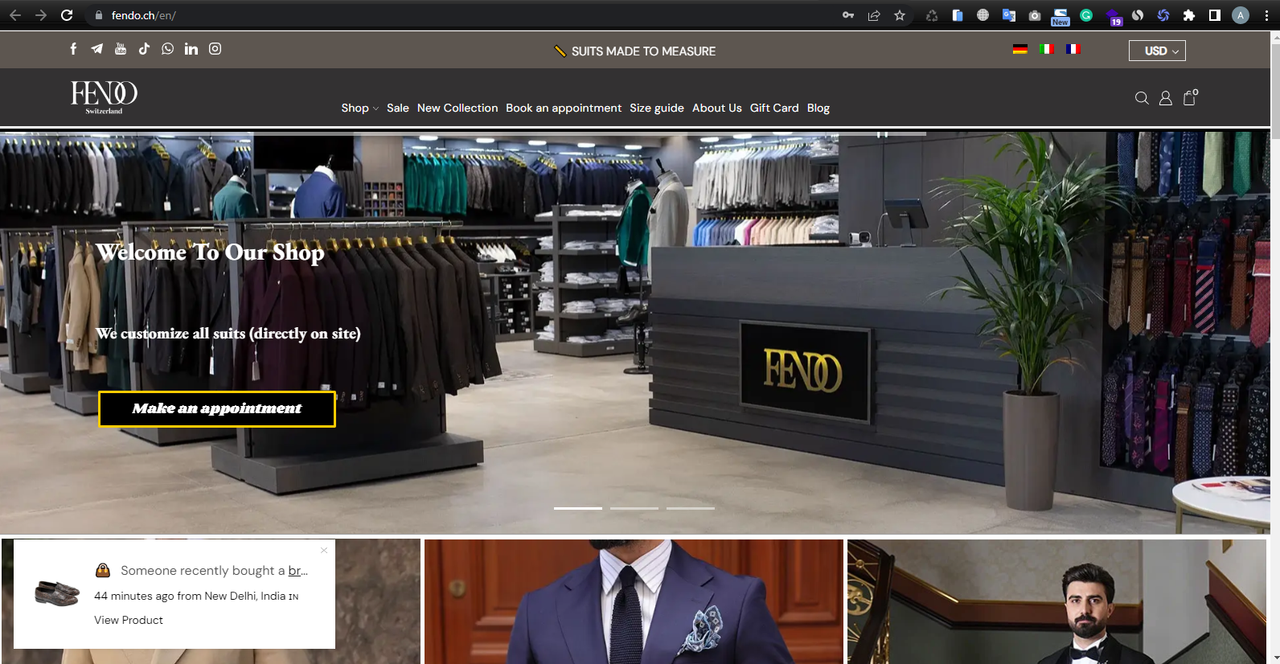Open the Sale menu item
Image resolution: width=1280 pixels, height=664 pixels.
point(398,108)
